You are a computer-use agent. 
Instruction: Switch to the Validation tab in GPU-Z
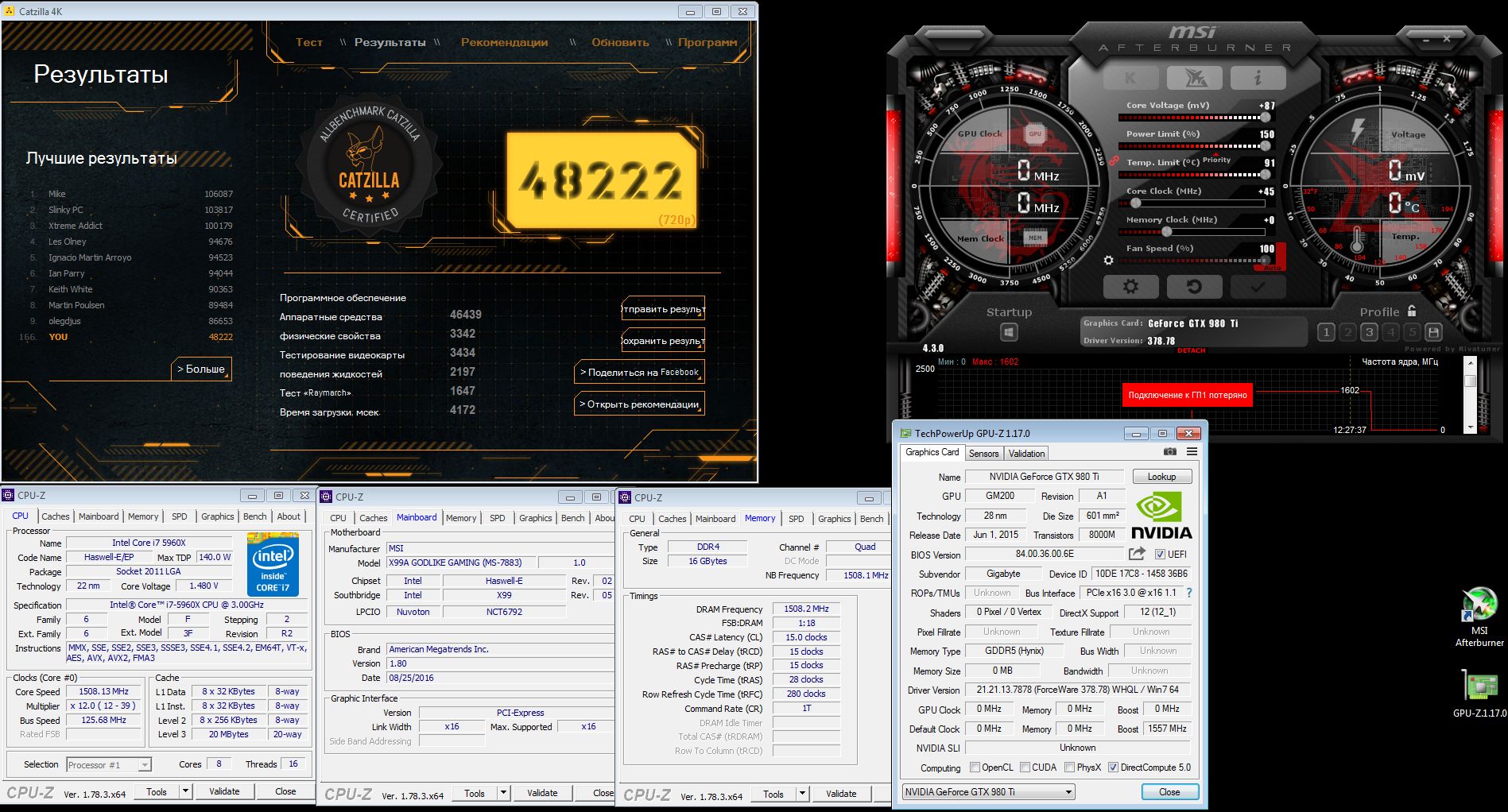point(1026,454)
